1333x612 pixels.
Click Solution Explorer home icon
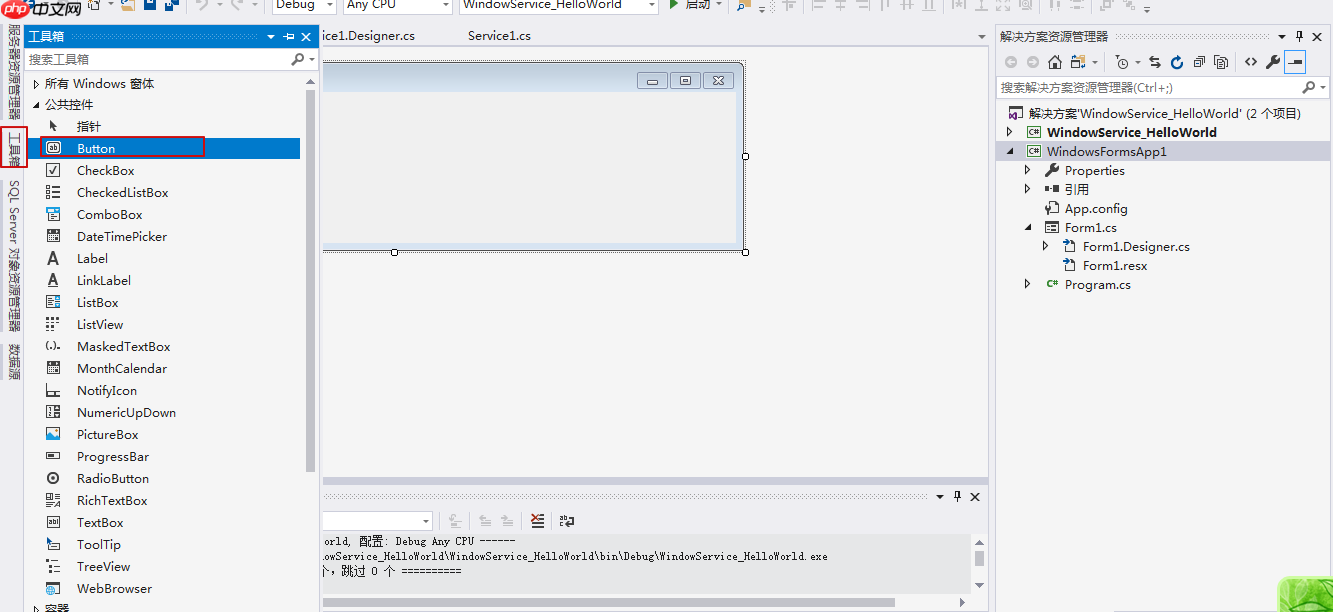click(1055, 62)
